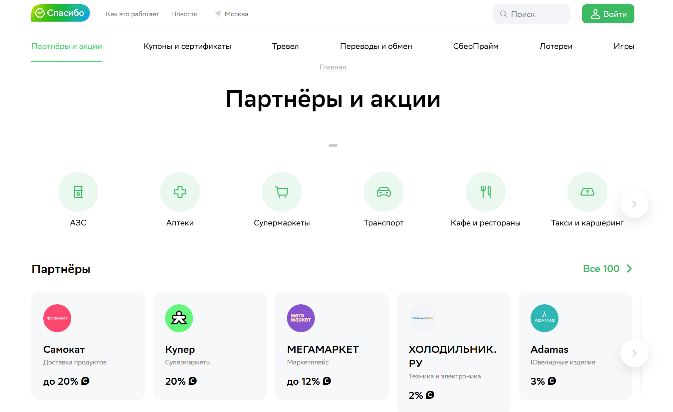673x412 pixels.
Task: Open Кафе и рестораны fork icon
Action: coord(485,192)
